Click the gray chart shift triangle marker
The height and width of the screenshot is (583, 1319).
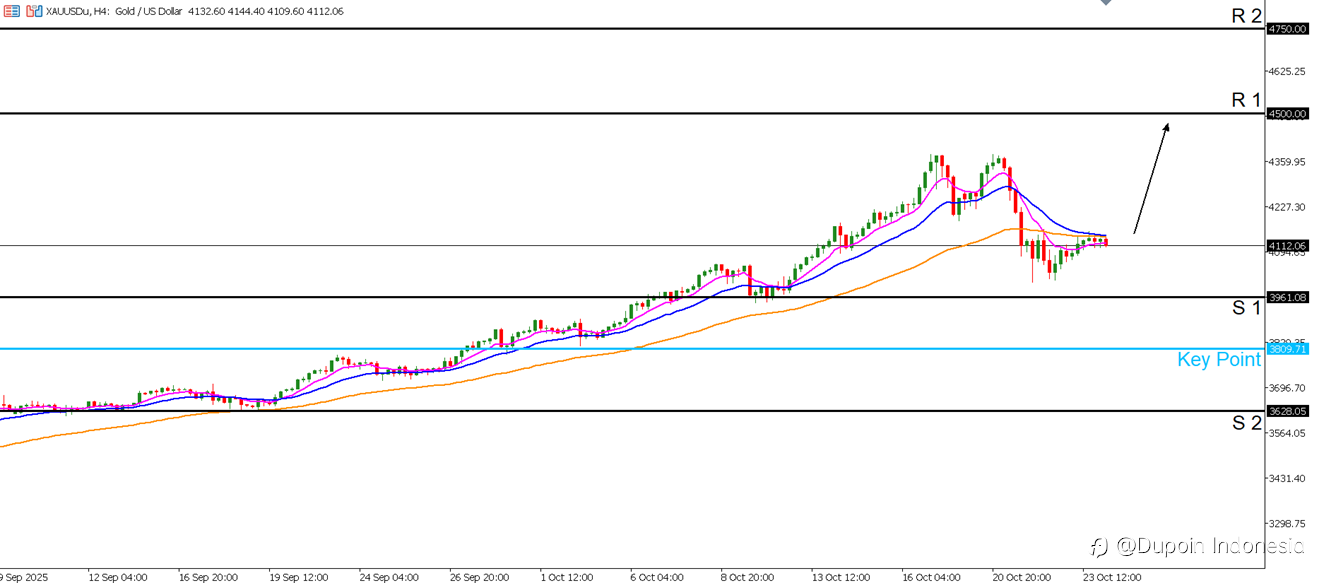click(1106, 3)
